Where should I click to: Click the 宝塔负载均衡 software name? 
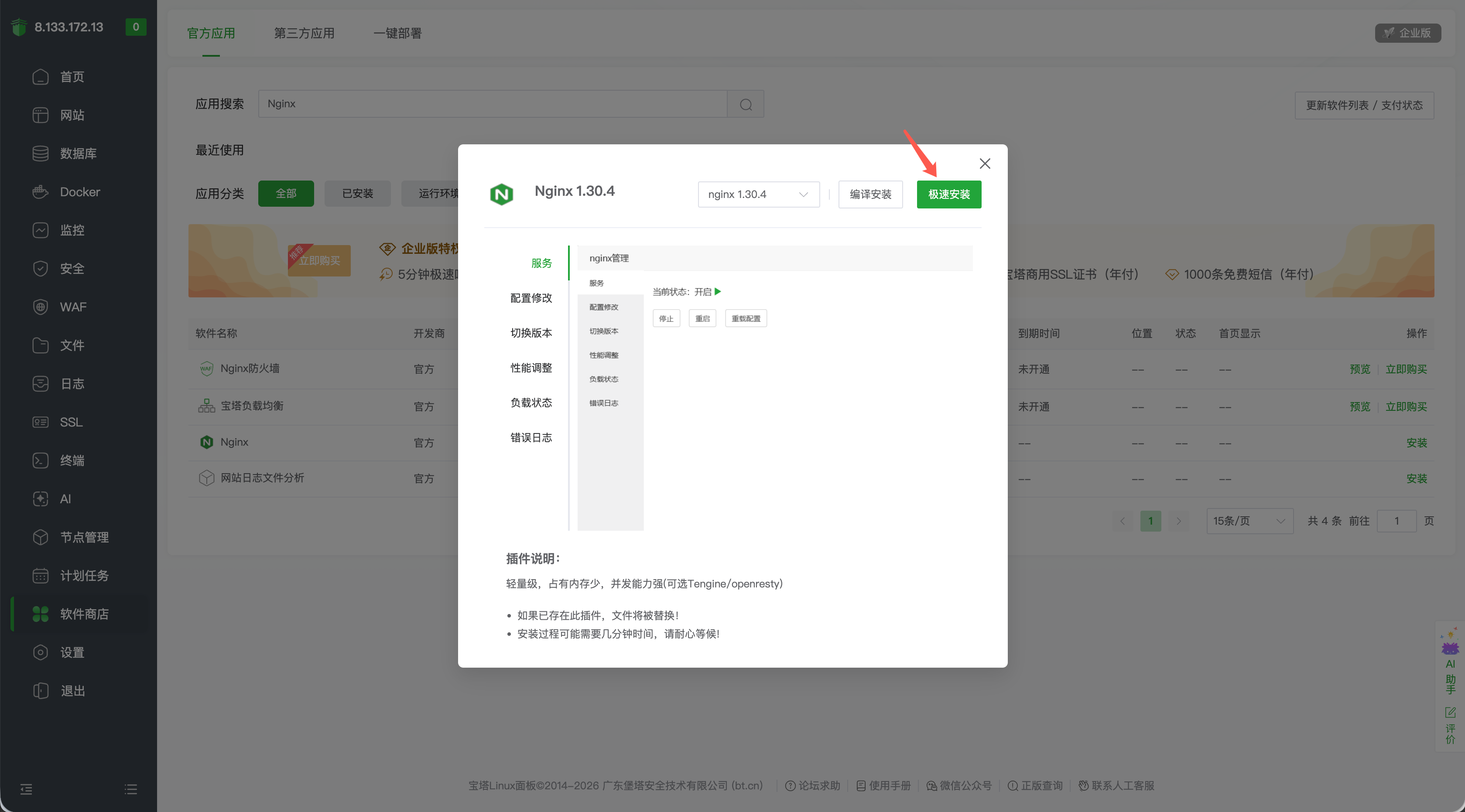252,406
